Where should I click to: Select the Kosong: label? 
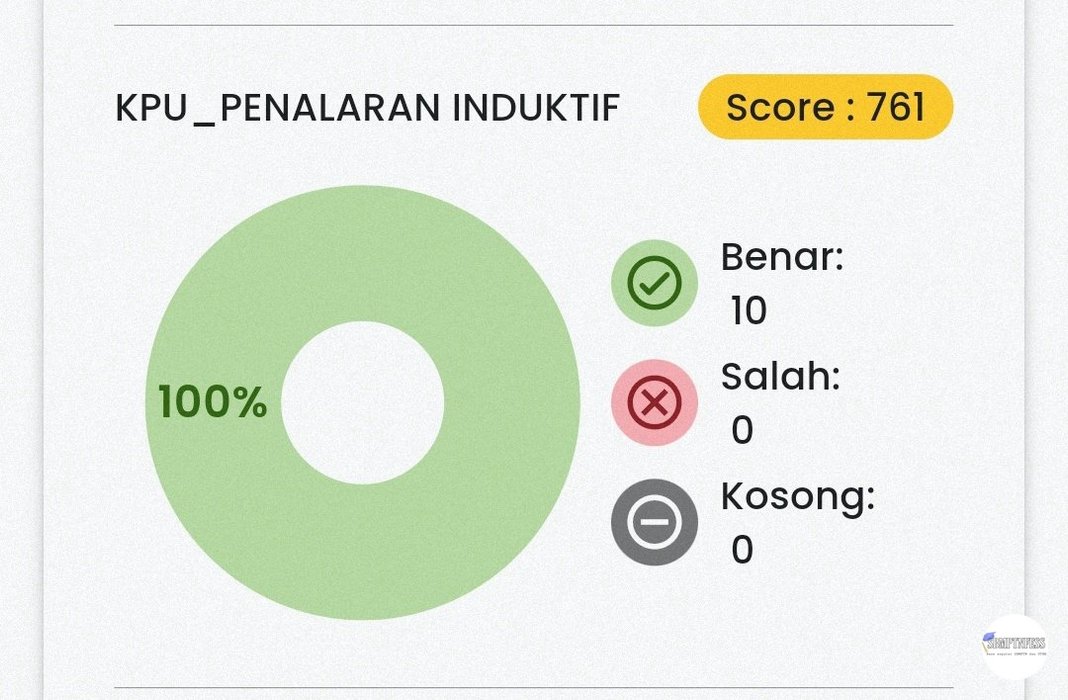coord(797,496)
